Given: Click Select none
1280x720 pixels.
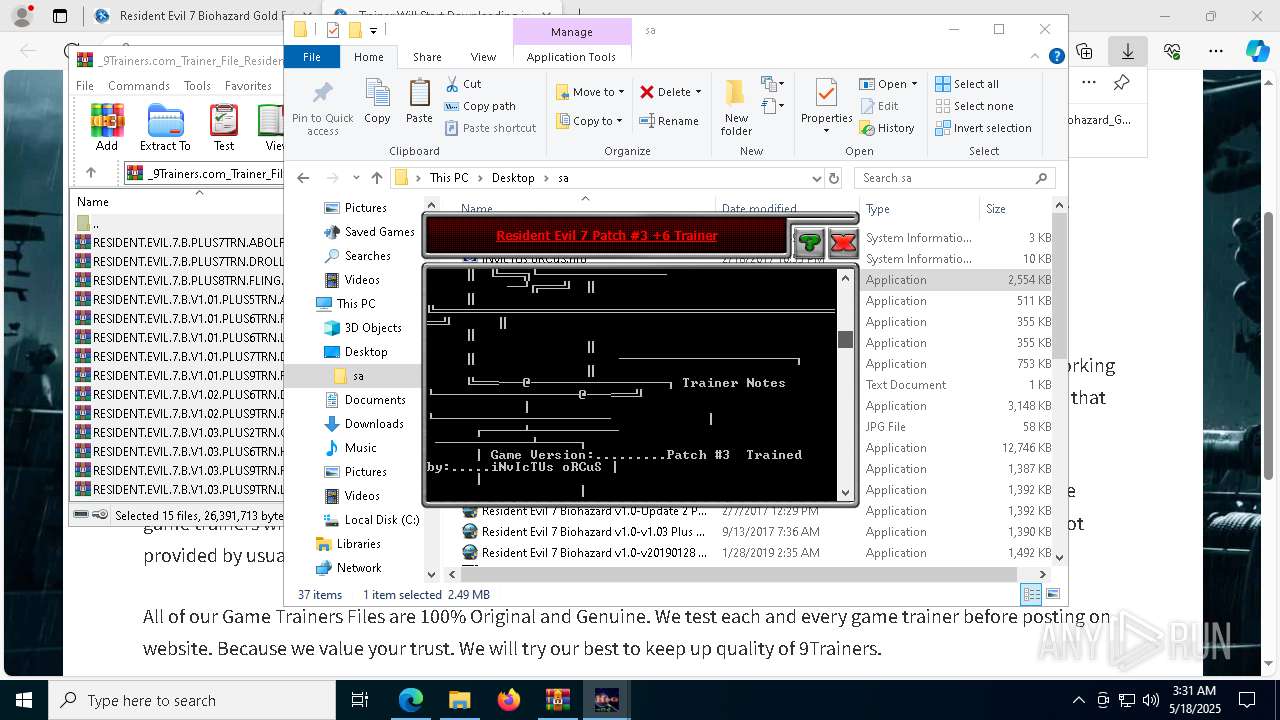Looking at the screenshot, I should [x=974, y=106].
